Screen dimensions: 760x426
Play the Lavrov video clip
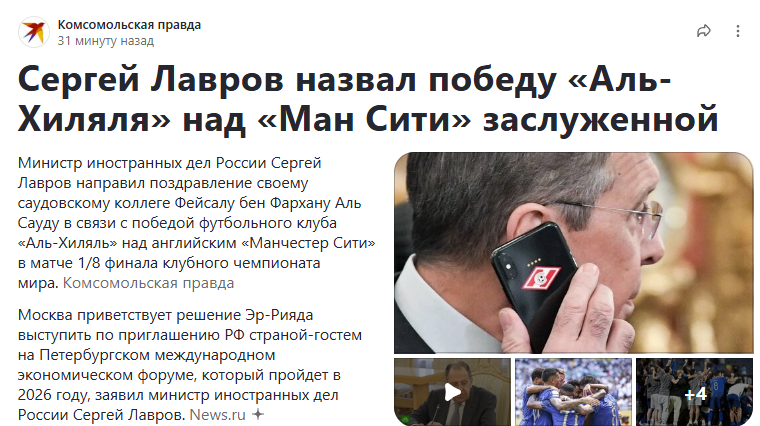452,392
